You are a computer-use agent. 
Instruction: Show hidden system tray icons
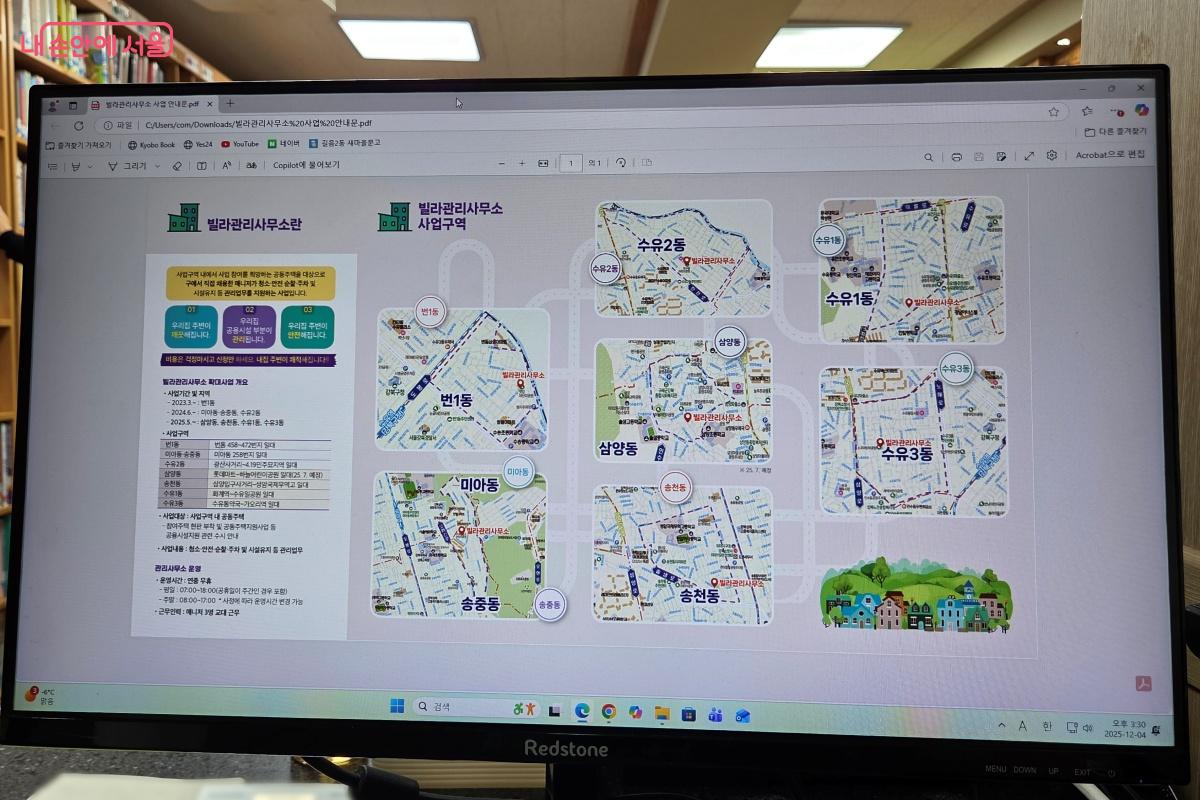1002,725
